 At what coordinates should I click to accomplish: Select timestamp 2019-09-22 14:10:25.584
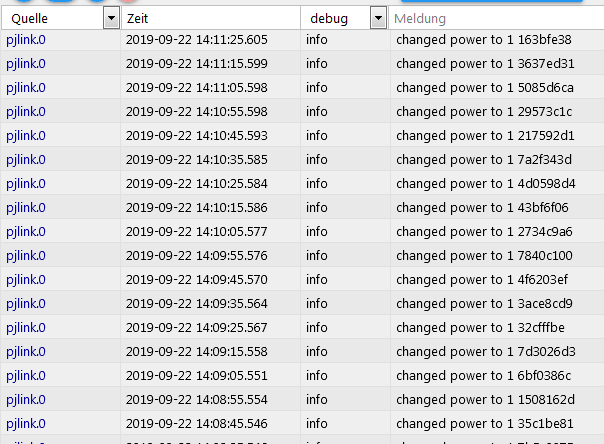pyautogui.click(x=196, y=184)
